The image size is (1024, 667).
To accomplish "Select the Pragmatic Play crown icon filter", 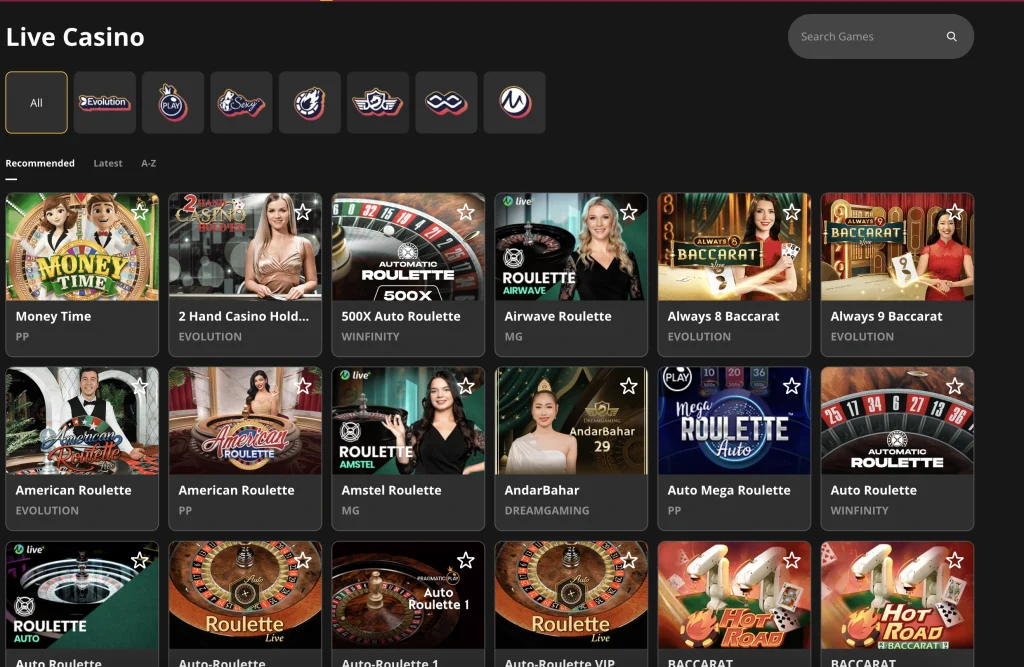I will pyautogui.click(x=172, y=102).
